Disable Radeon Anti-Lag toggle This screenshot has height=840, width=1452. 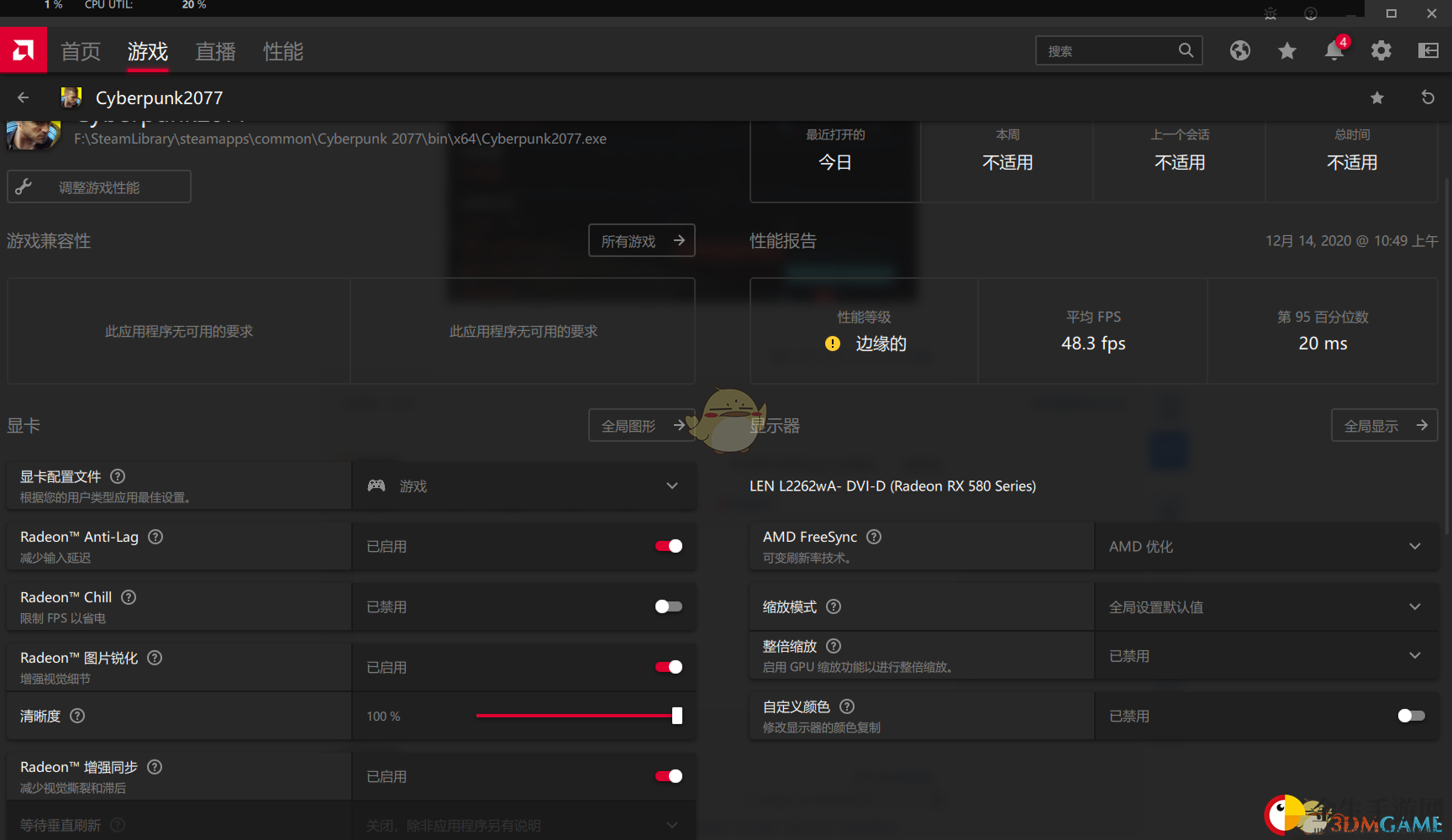(x=669, y=546)
